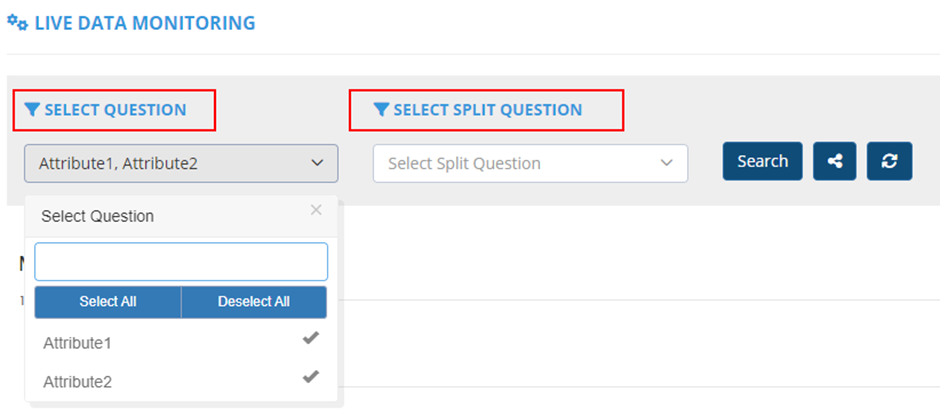Toggle the checkmark next to Attribute1
This screenshot has height=416, width=940.
[x=311, y=339]
